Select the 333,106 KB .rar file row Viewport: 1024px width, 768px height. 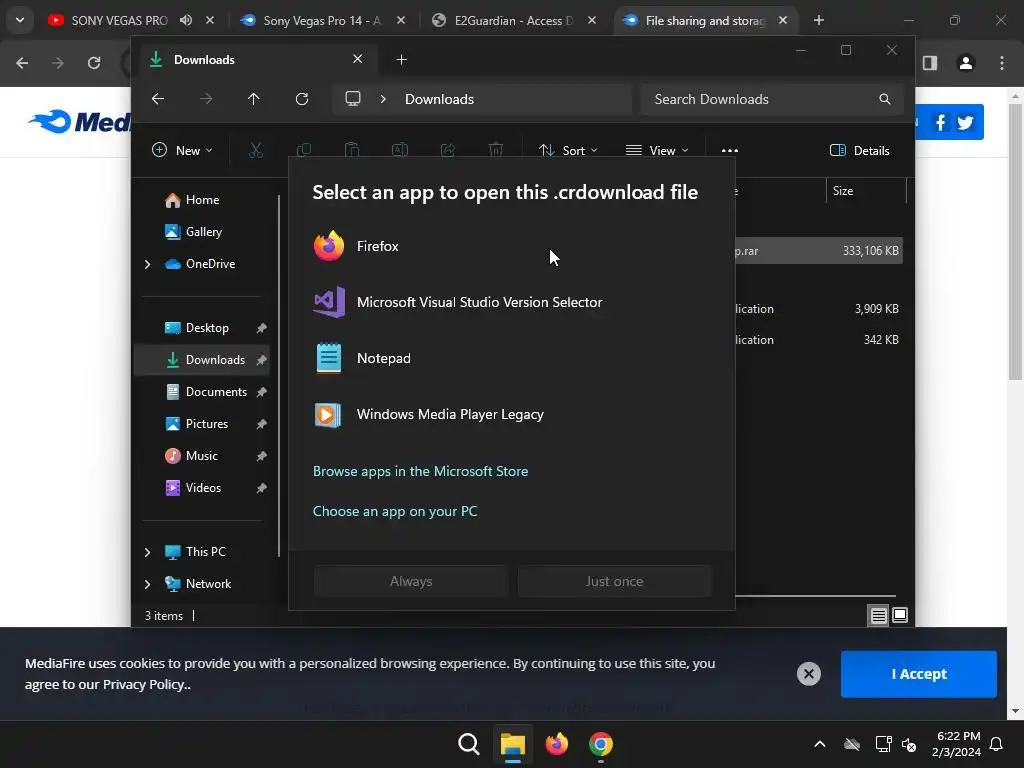pyautogui.click(x=819, y=251)
